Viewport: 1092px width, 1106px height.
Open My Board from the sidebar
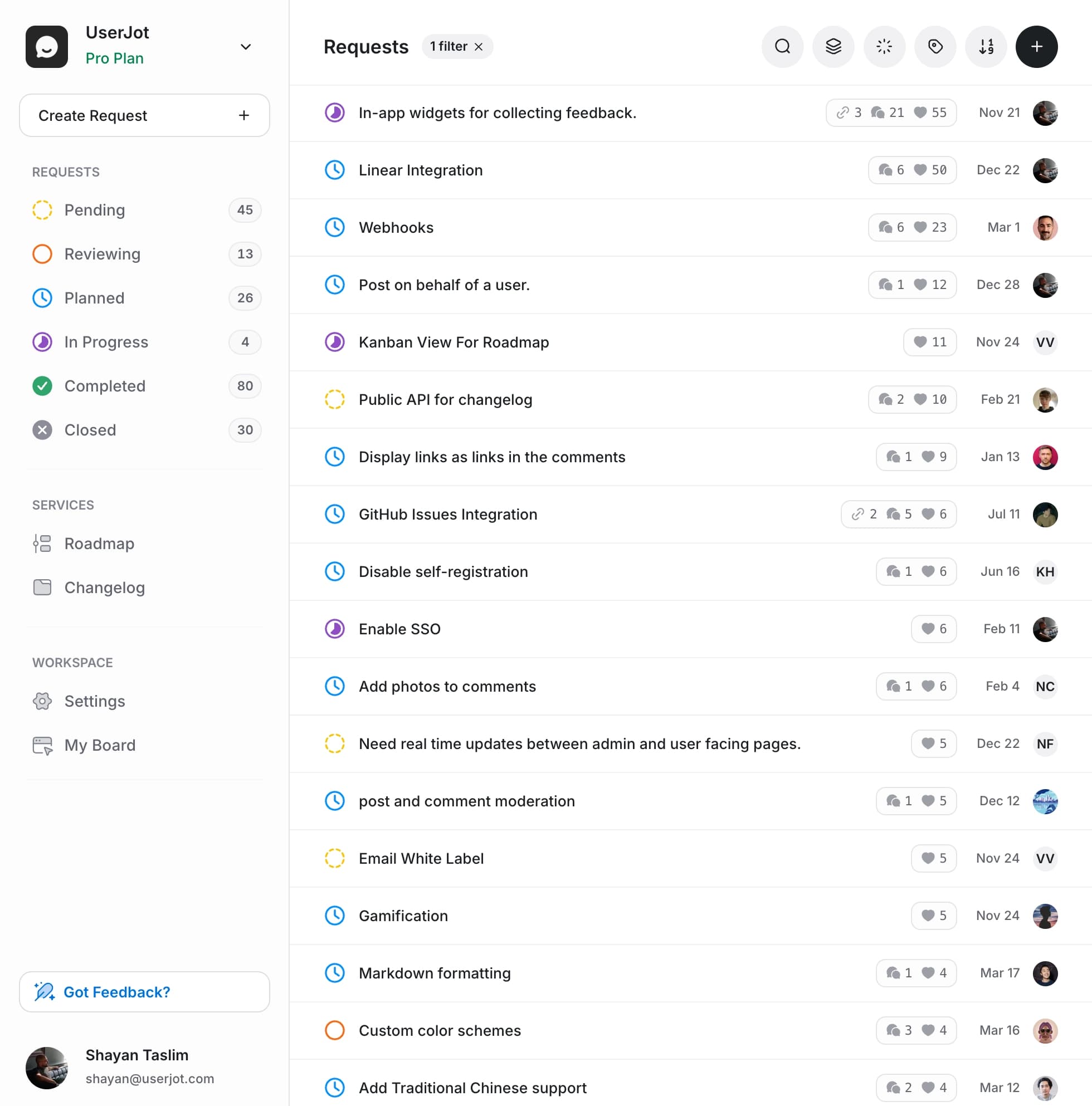pos(99,745)
